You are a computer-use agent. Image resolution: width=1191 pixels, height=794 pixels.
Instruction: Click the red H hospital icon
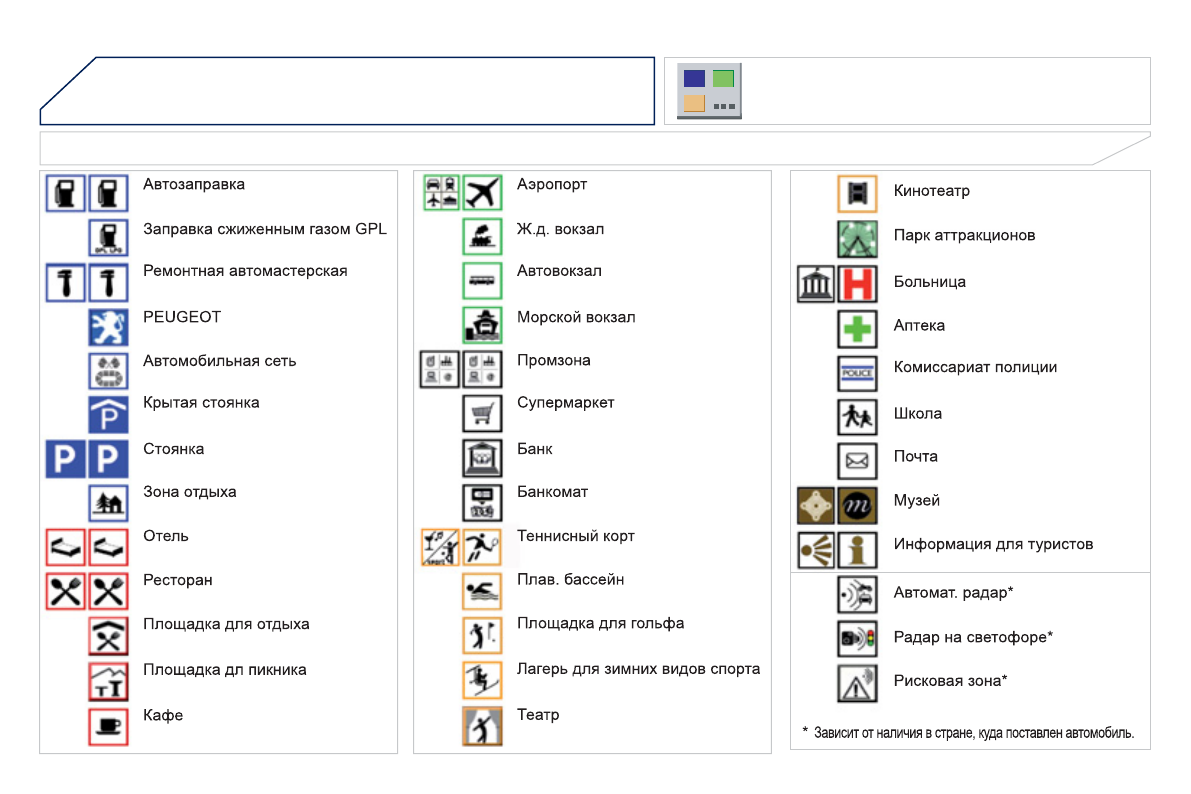click(857, 283)
